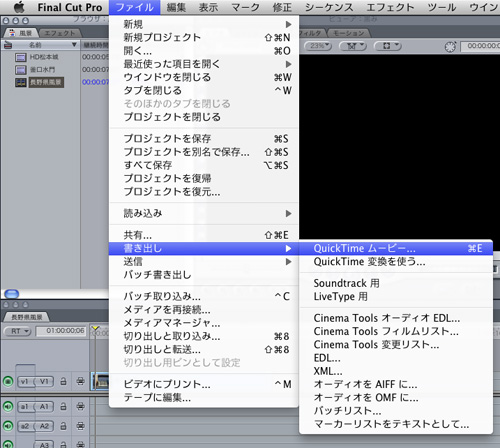Choose XML... export option
The width and height of the screenshot is (500, 448).
396,371
